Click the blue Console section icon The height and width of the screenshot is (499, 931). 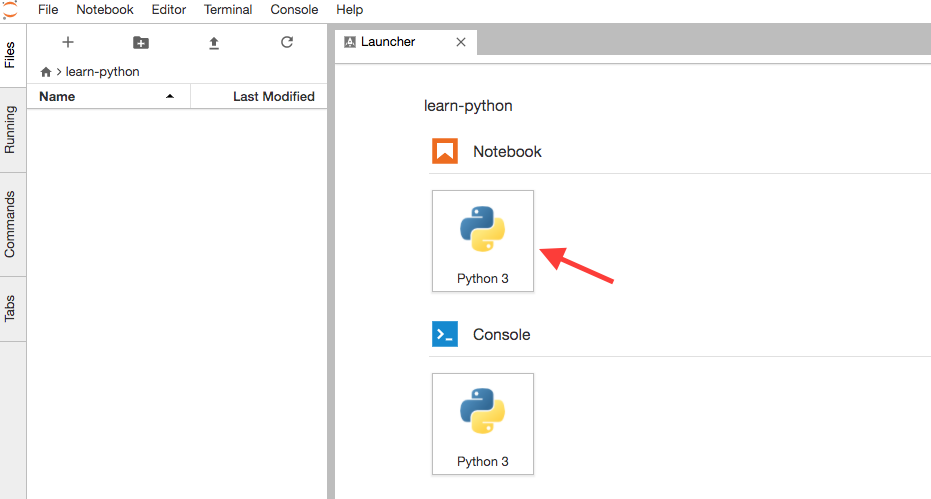click(445, 334)
